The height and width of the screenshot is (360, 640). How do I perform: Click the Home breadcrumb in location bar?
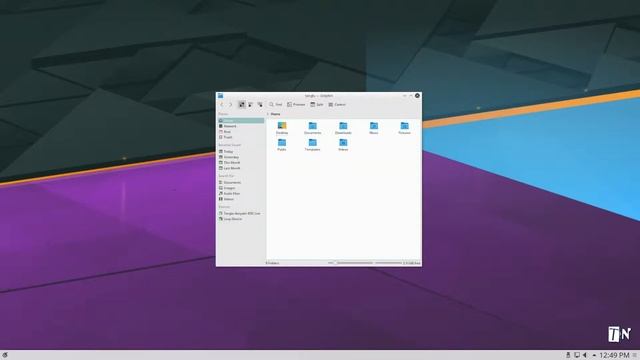pos(276,114)
